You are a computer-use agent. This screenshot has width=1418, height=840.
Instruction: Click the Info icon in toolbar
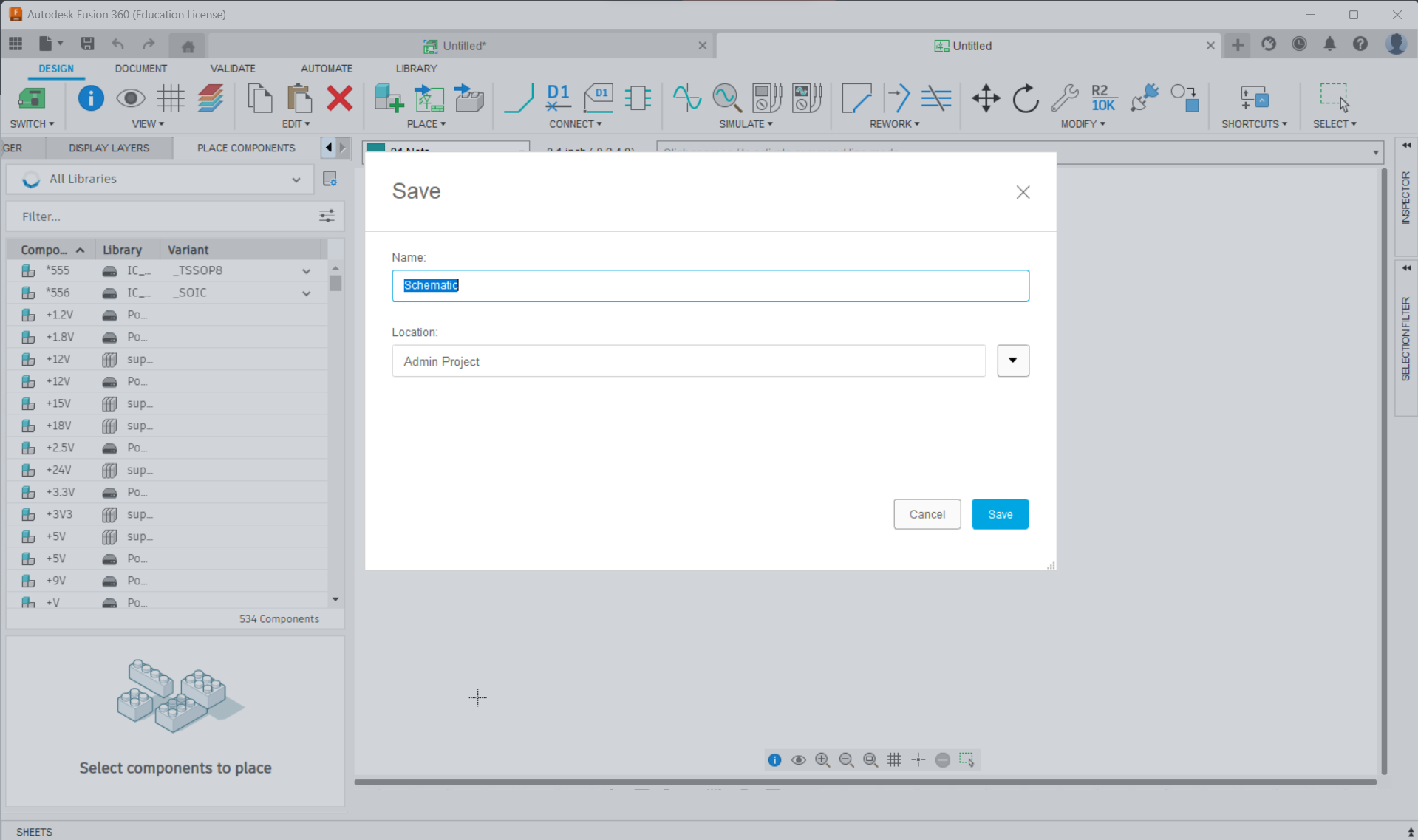91,98
